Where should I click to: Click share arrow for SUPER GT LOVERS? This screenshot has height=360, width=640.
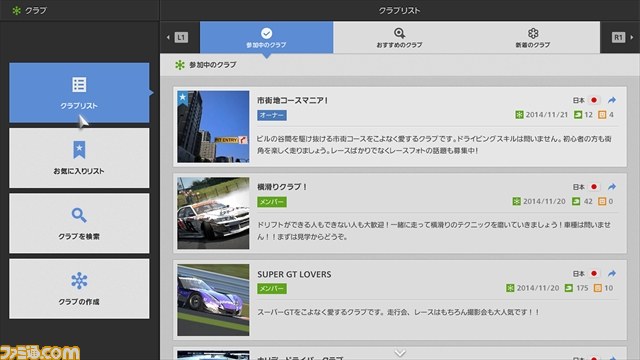(611, 273)
